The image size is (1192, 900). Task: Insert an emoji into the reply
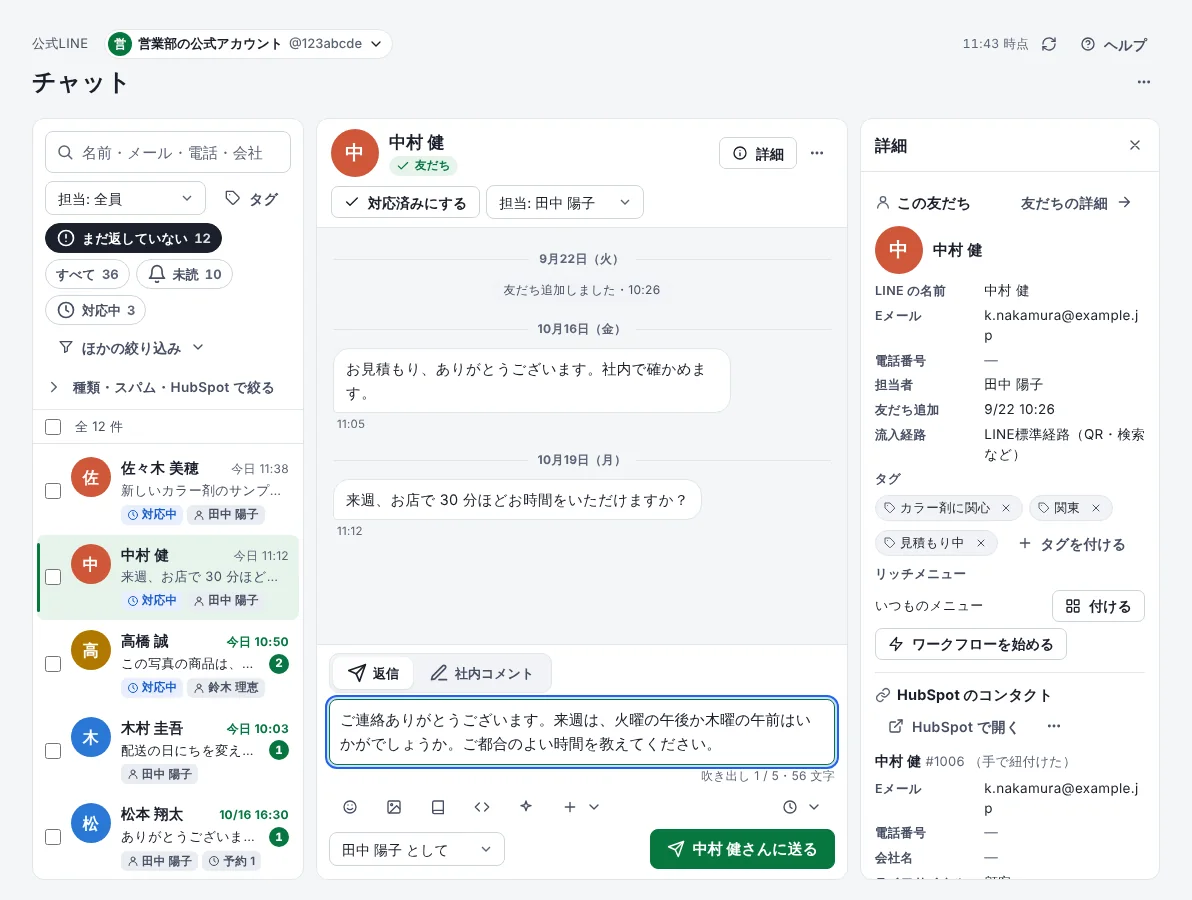coord(350,807)
